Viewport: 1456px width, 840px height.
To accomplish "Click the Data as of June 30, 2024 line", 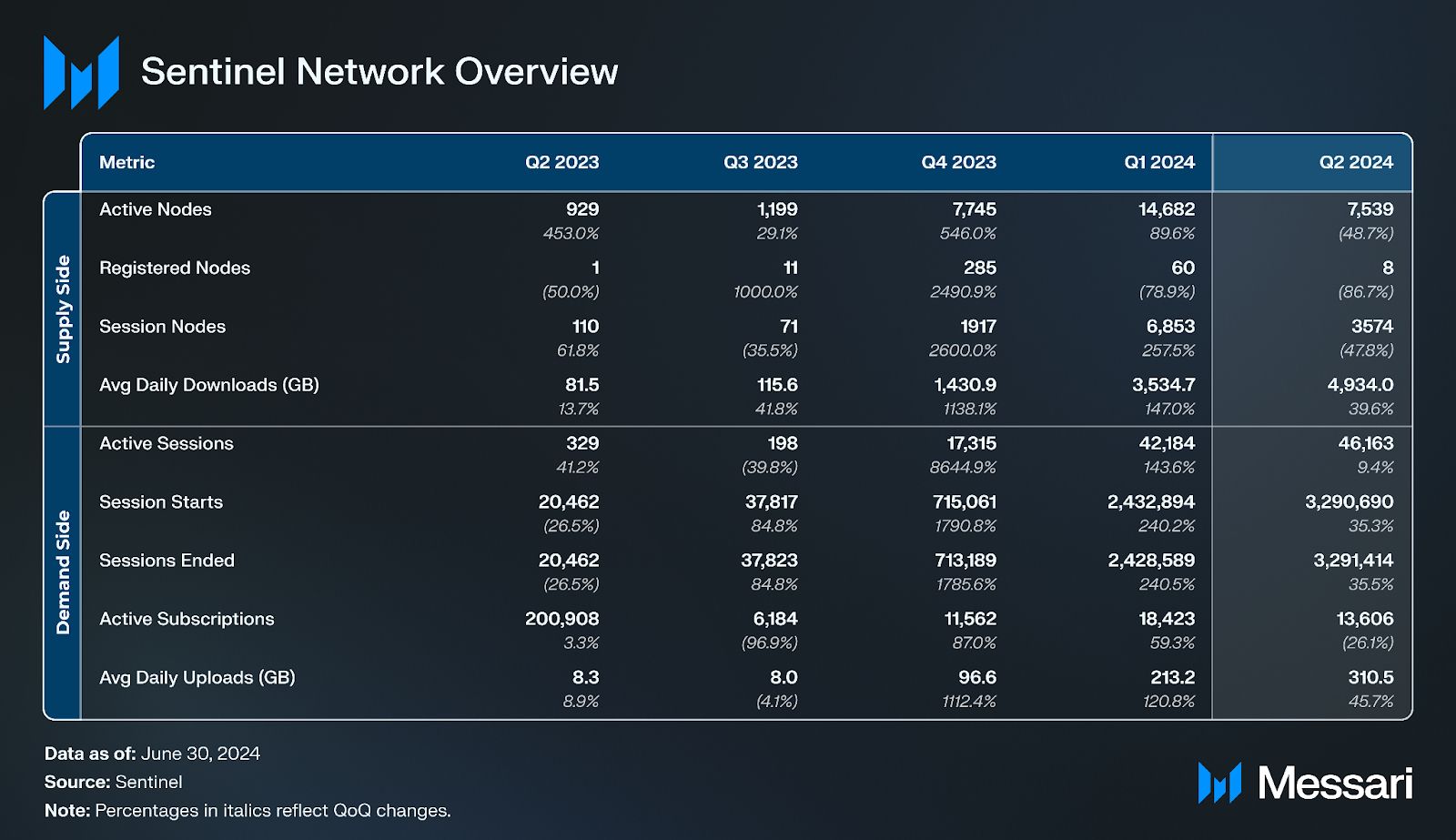I will click(152, 754).
